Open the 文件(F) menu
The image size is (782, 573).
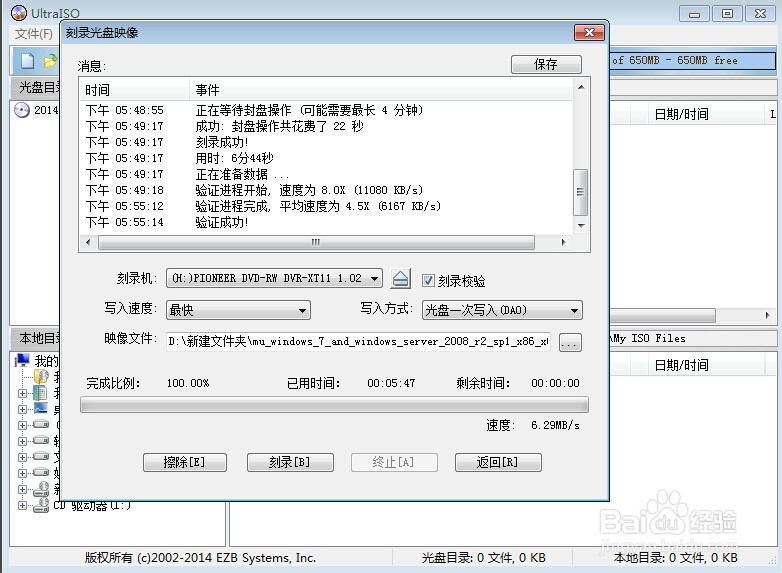tap(33, 34)
